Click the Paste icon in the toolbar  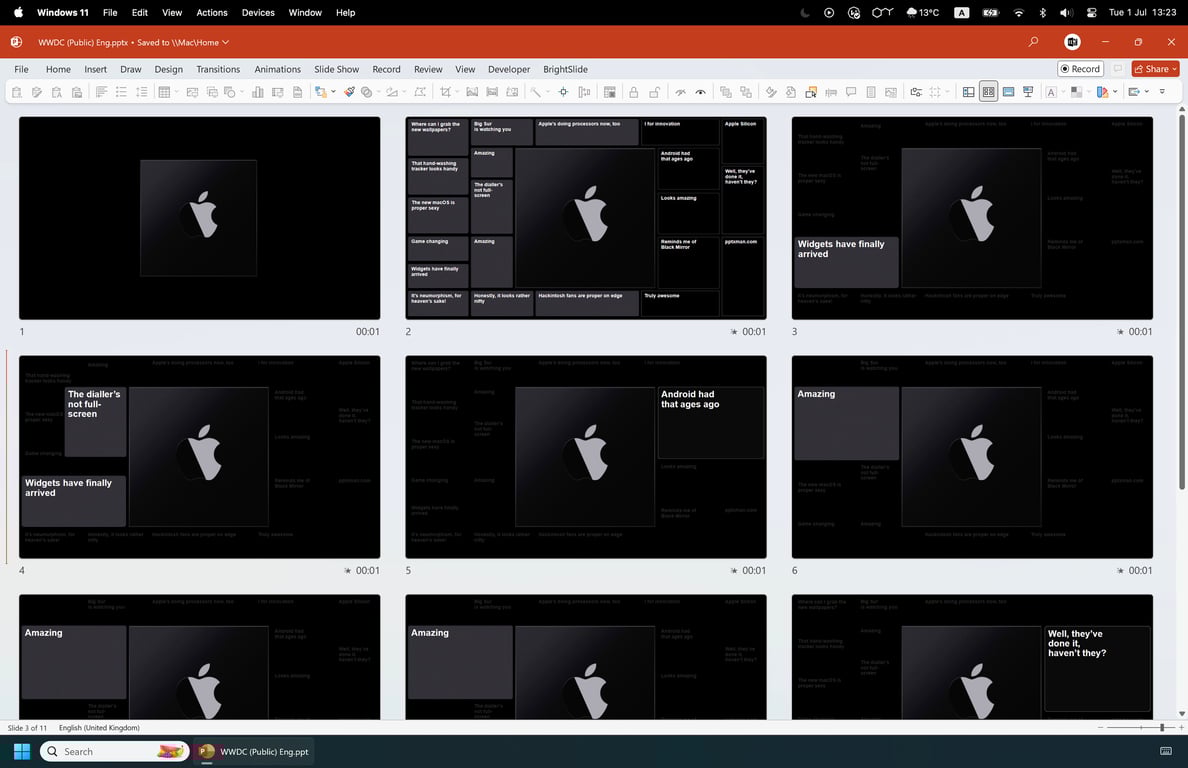pyautogui.click(x=17, y=92)
